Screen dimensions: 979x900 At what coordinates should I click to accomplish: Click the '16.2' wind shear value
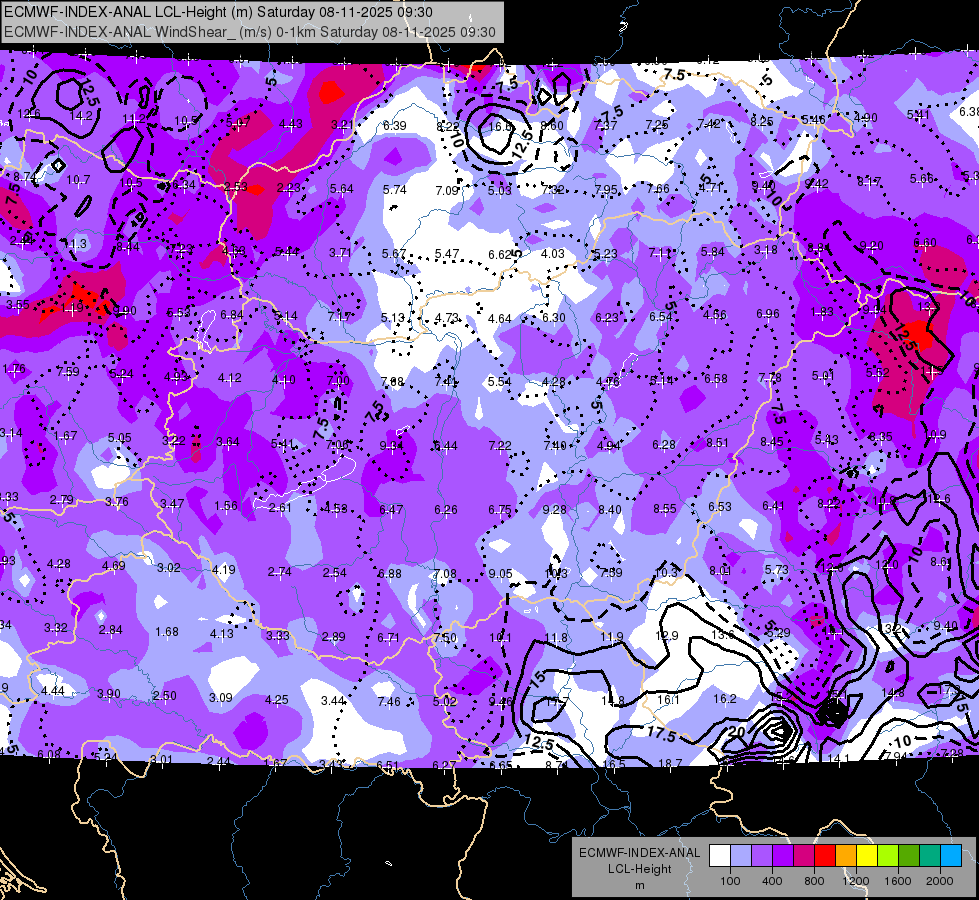coord(724,699)
